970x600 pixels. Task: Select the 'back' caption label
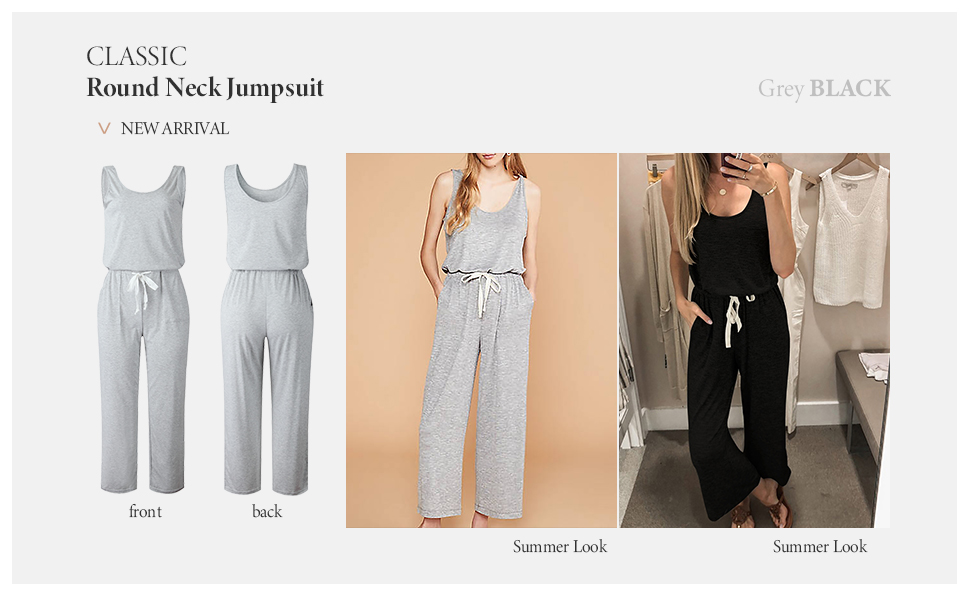click(x=267, y=512)
